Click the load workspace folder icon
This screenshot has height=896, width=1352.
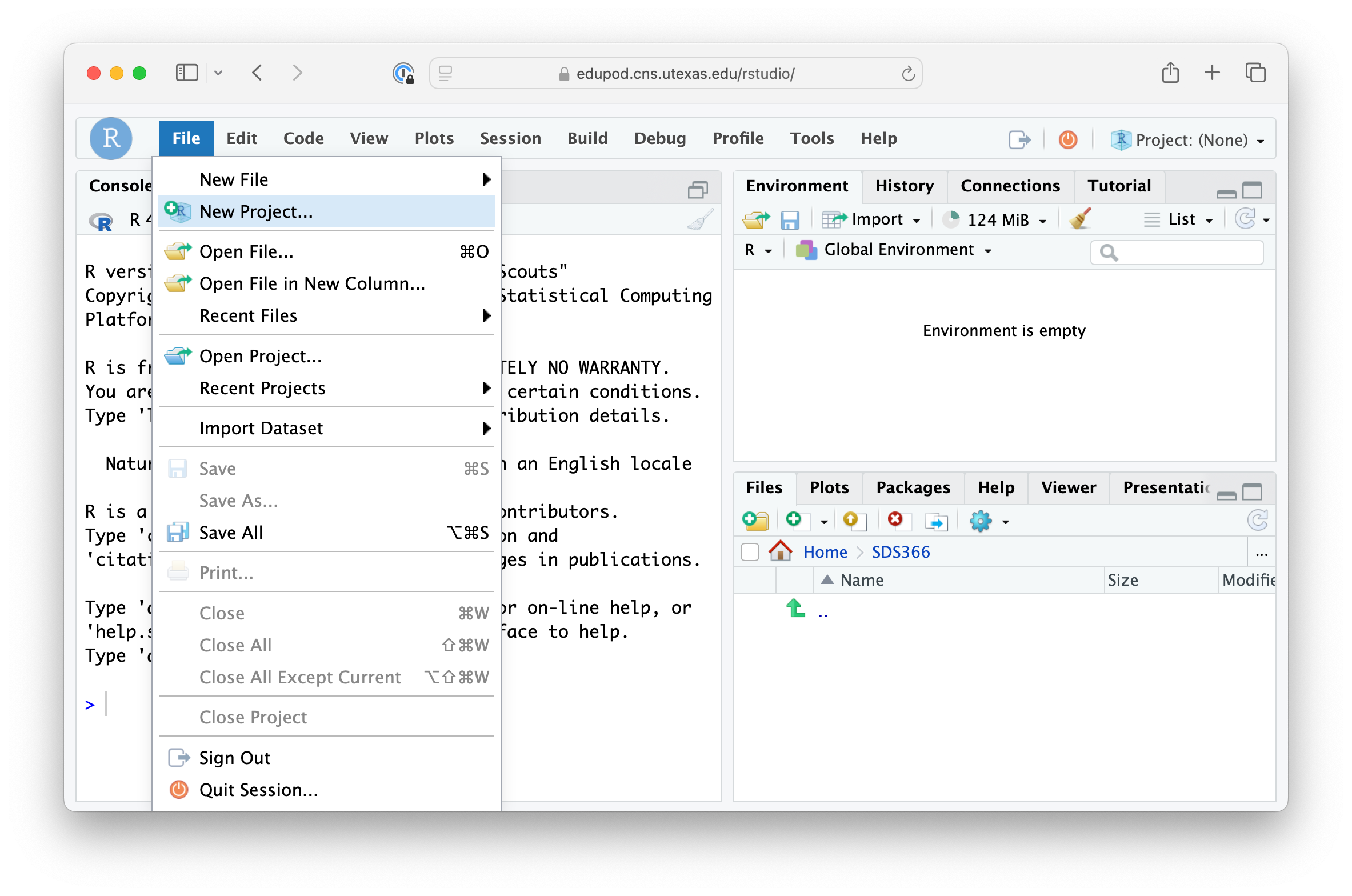pos(755,220)
